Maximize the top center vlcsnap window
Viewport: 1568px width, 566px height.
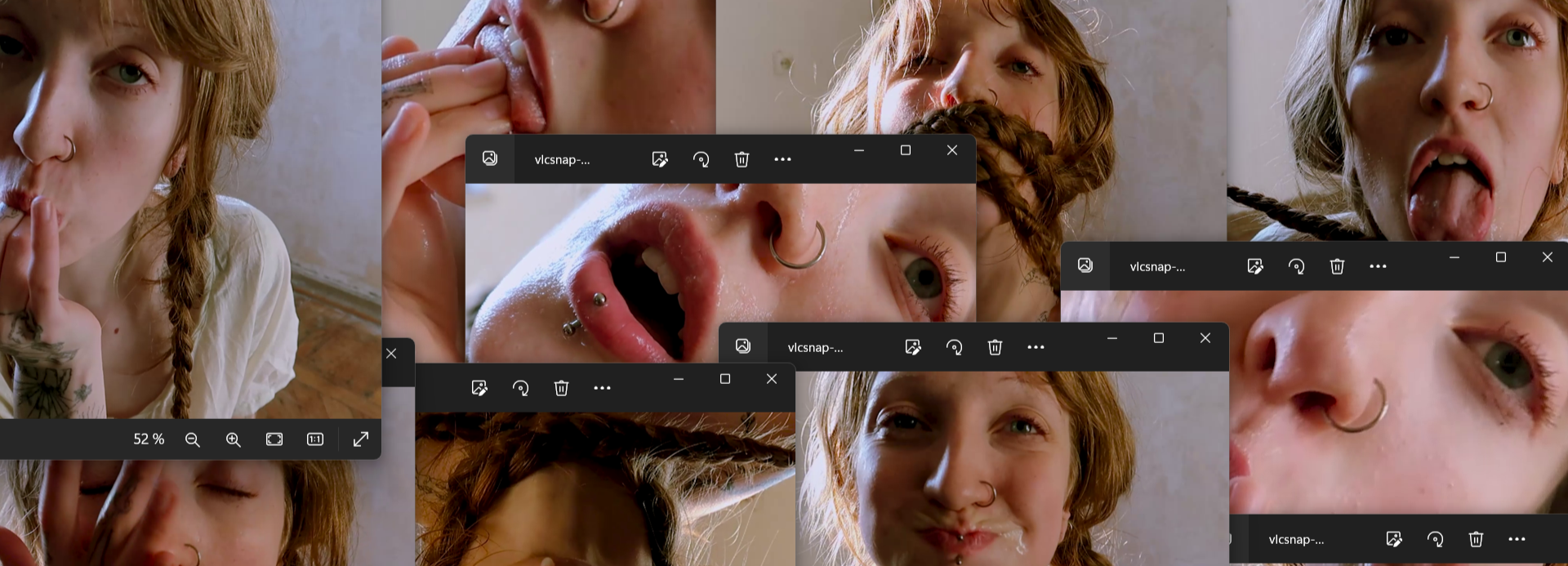click(905, 150)
